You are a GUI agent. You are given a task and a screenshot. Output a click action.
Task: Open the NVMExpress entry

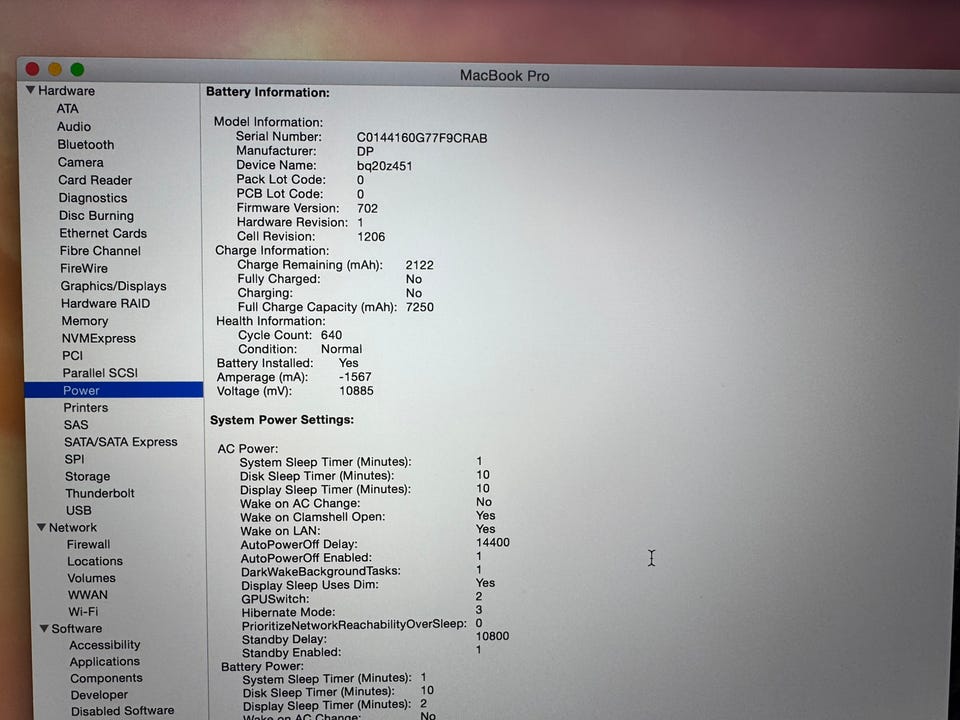point(99,338)
